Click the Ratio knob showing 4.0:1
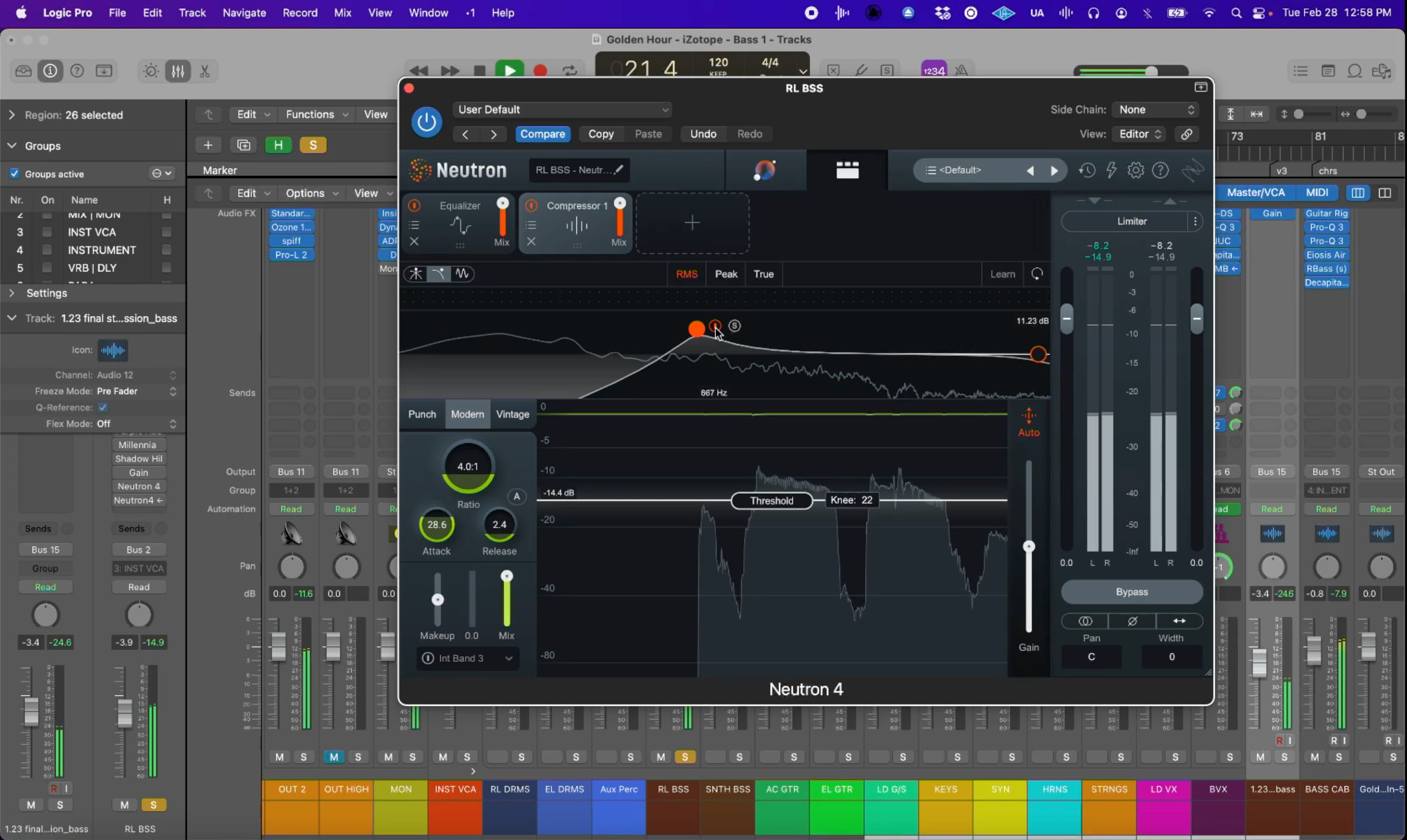1407x840 pixels. [468, 467]
